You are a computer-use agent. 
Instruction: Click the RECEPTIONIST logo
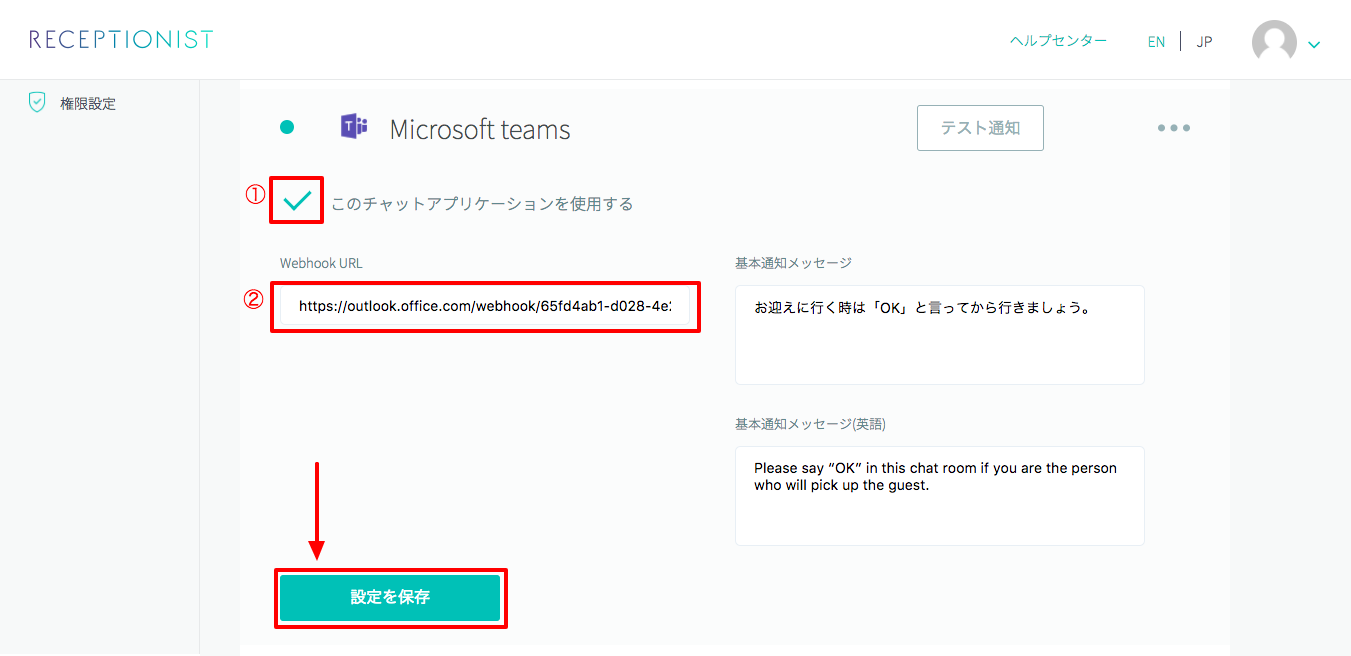121,40
